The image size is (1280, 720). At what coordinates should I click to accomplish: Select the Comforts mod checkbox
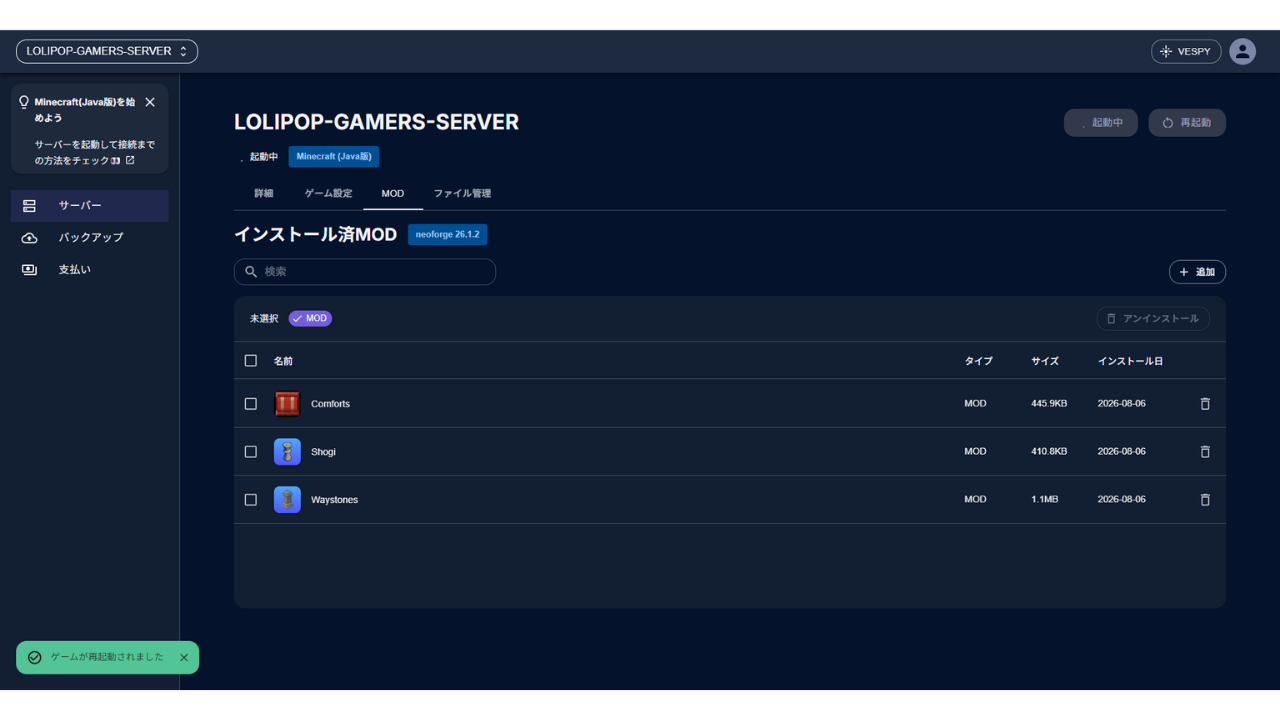[x=251, y=404]
